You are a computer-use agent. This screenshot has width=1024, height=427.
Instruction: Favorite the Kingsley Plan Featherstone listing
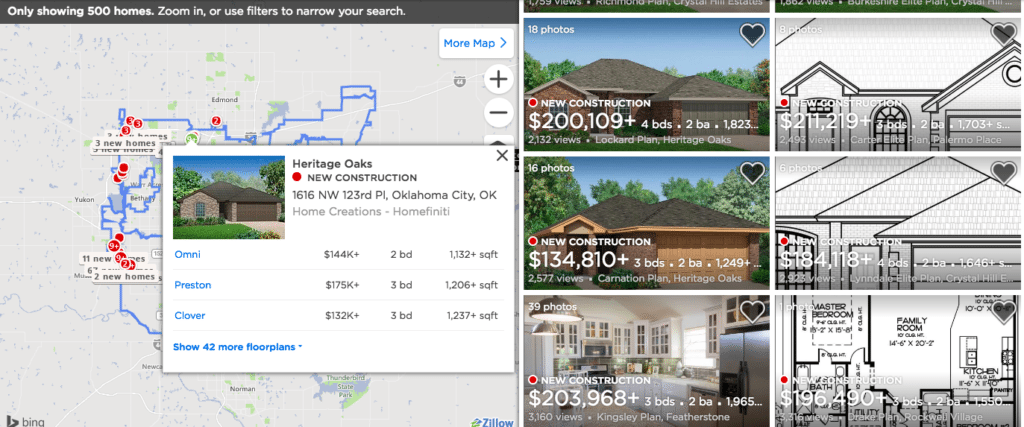pos(752,311)
